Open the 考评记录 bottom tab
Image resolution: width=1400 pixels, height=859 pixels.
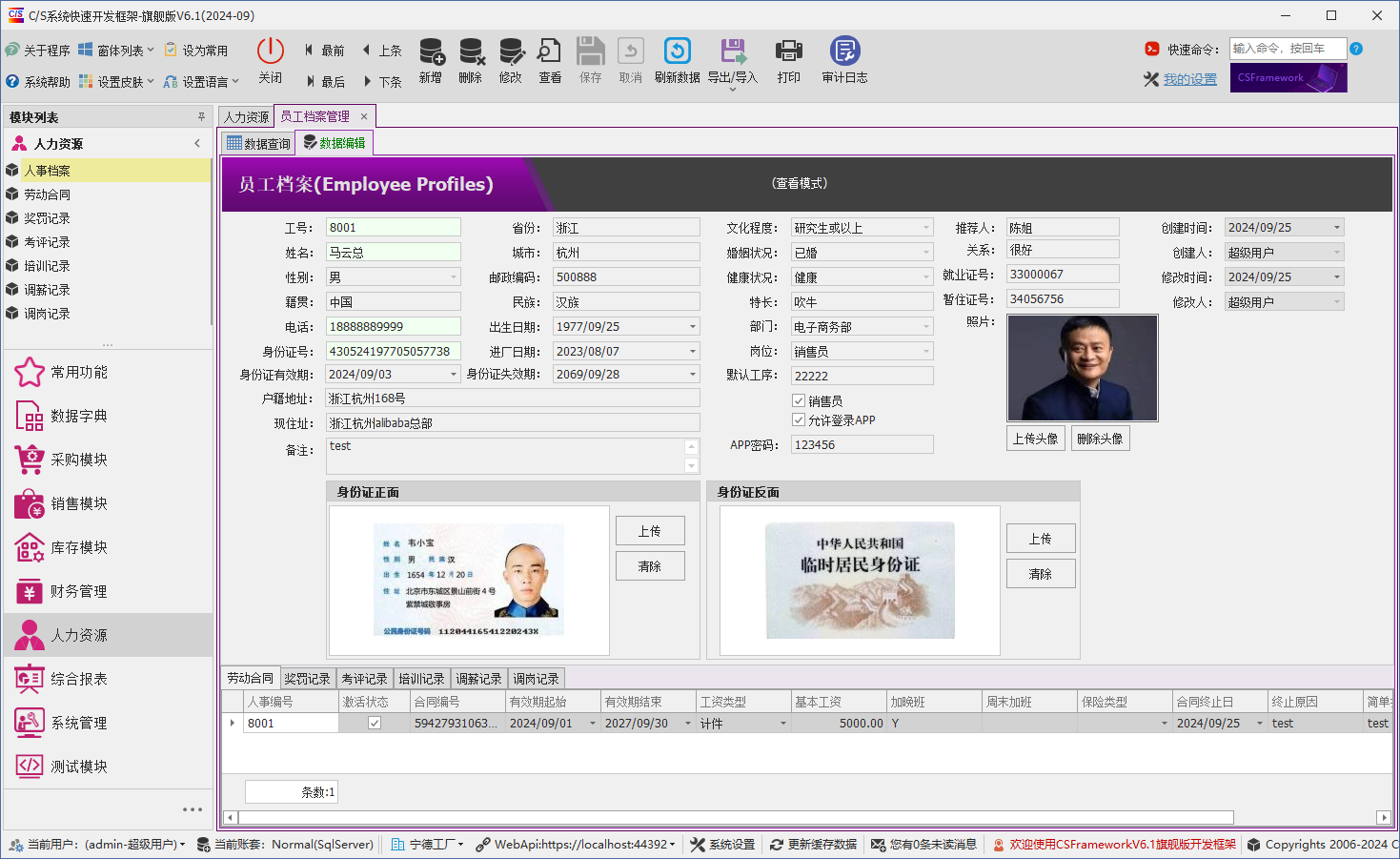pos(364,678)
